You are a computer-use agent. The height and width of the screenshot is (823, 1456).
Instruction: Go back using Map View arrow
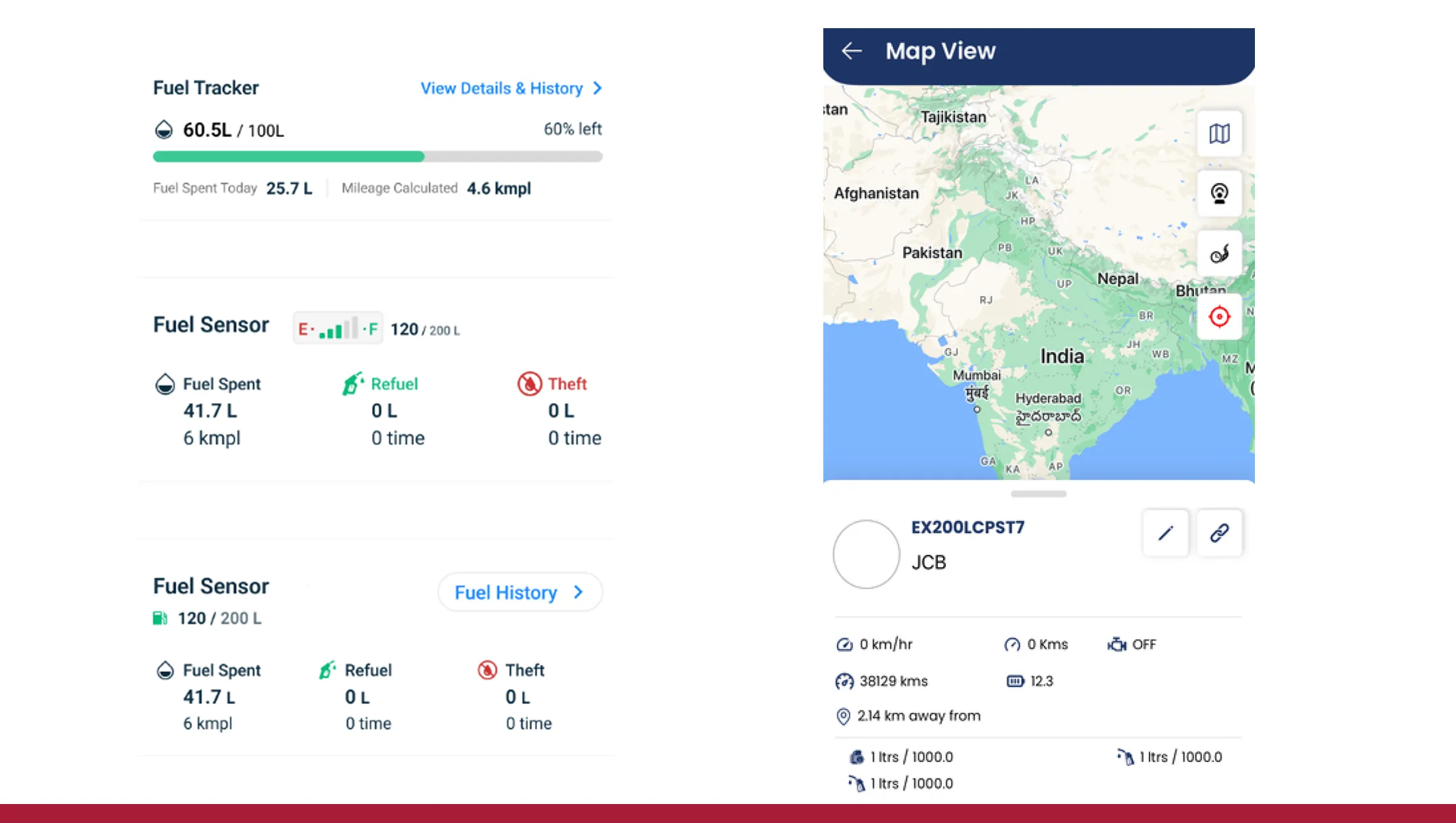(851, 51)
